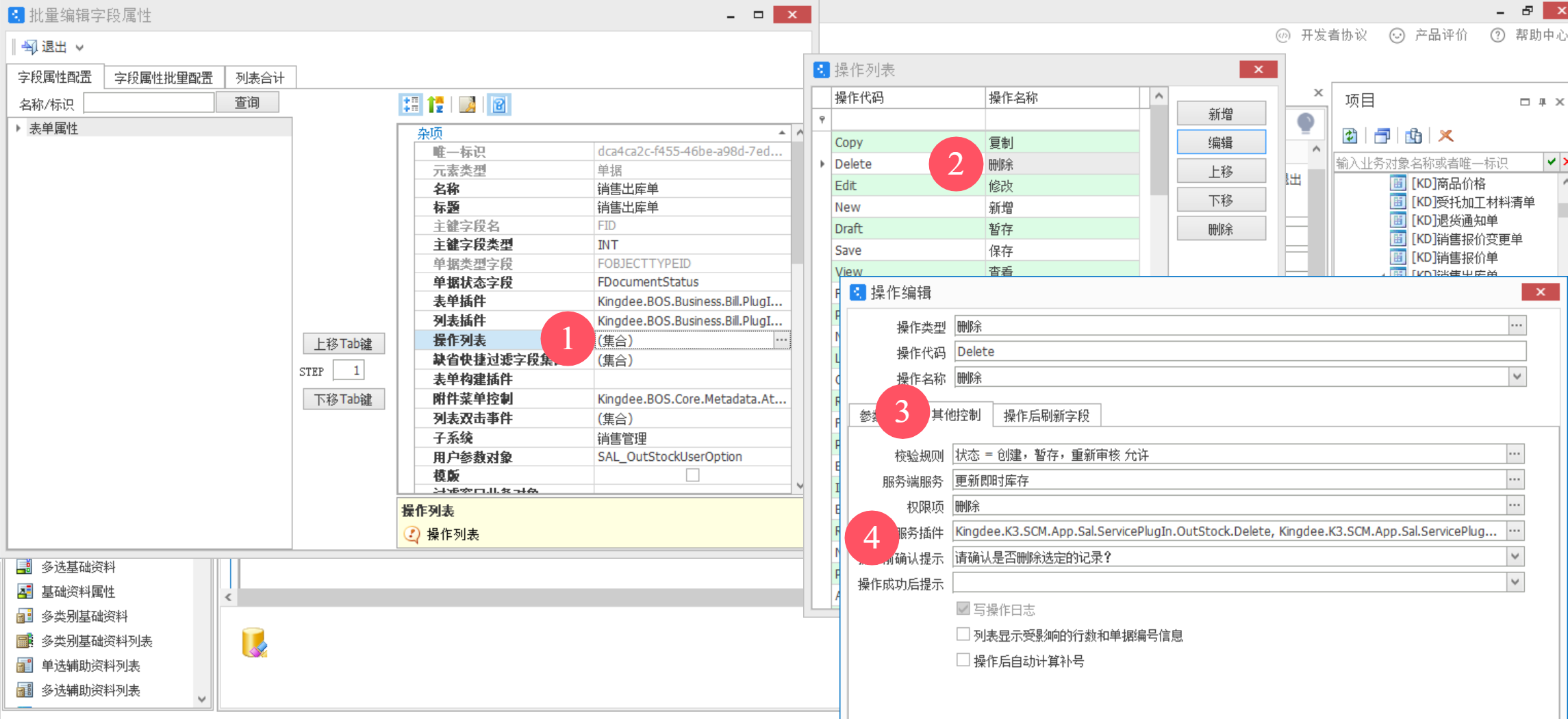Click the database tables icon in 项目 panel
This screenshot has width=1568, height=719.
(x=1413, y=136)
